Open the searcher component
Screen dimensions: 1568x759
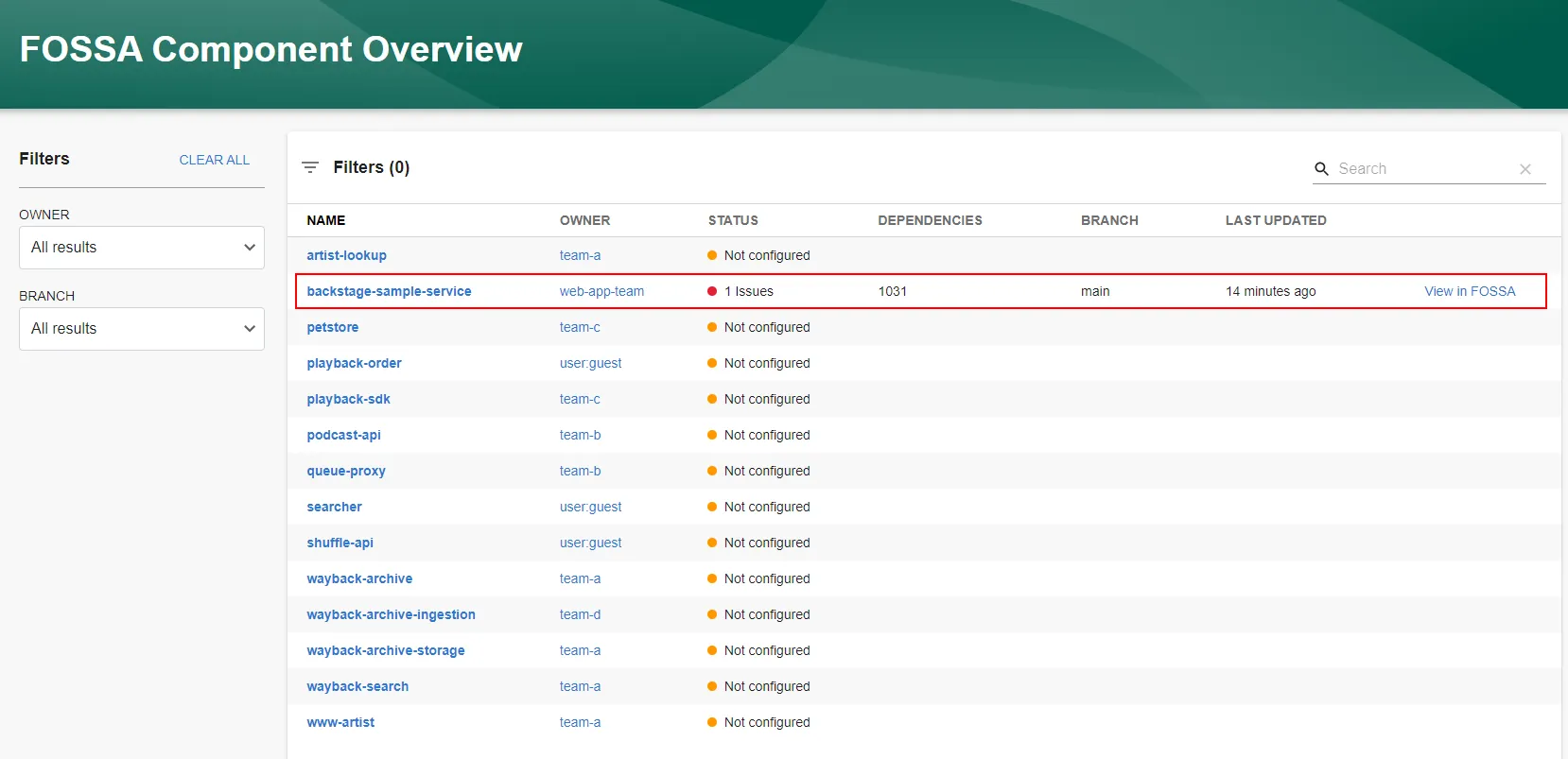[x=334, y=507]
